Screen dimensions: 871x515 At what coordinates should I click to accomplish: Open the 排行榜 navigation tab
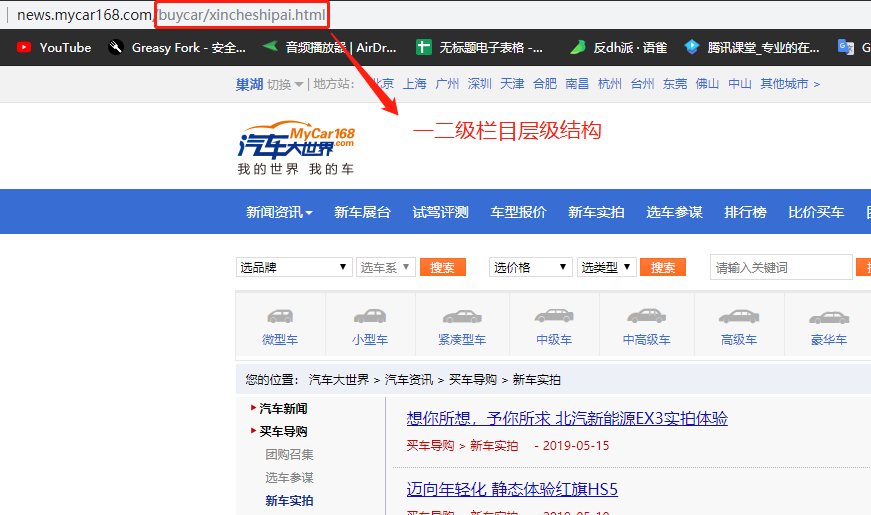pos(745,212)
